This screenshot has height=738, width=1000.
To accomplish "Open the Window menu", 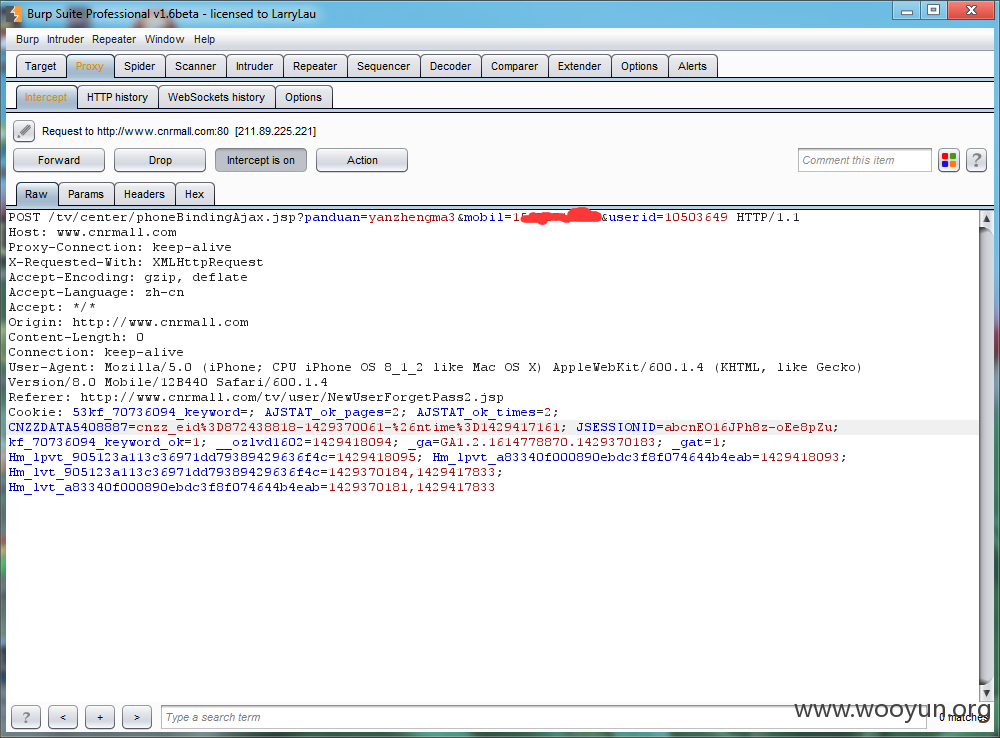I will pyautogui.click(x=165, y=39).
